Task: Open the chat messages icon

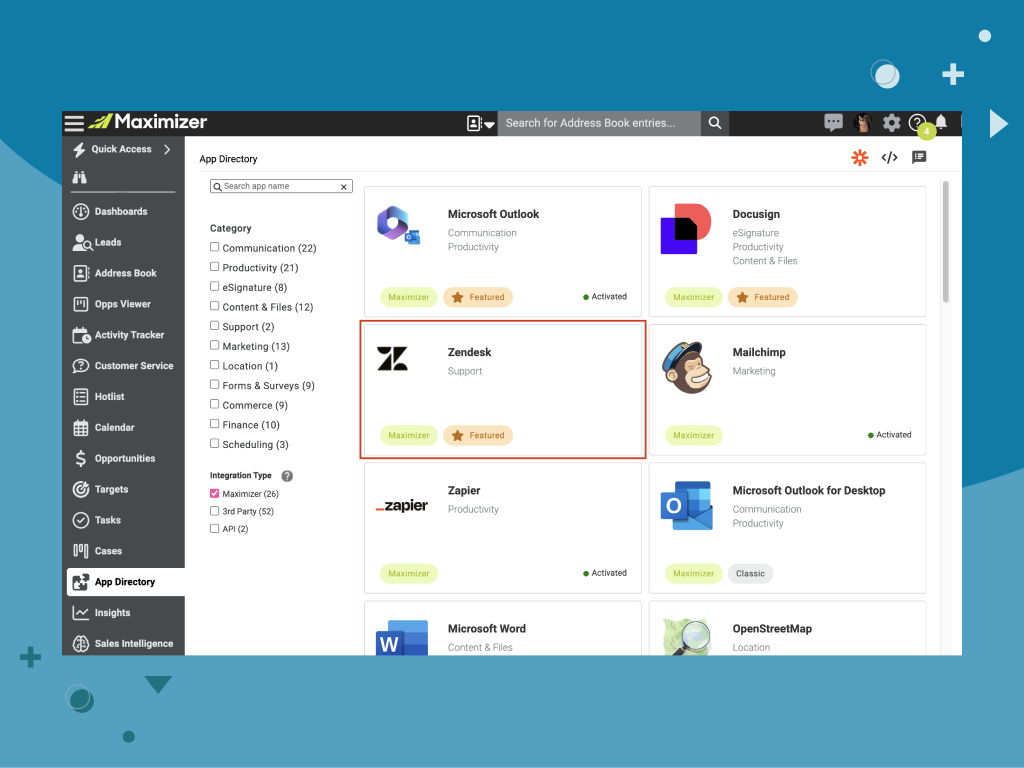Action: 833,122
